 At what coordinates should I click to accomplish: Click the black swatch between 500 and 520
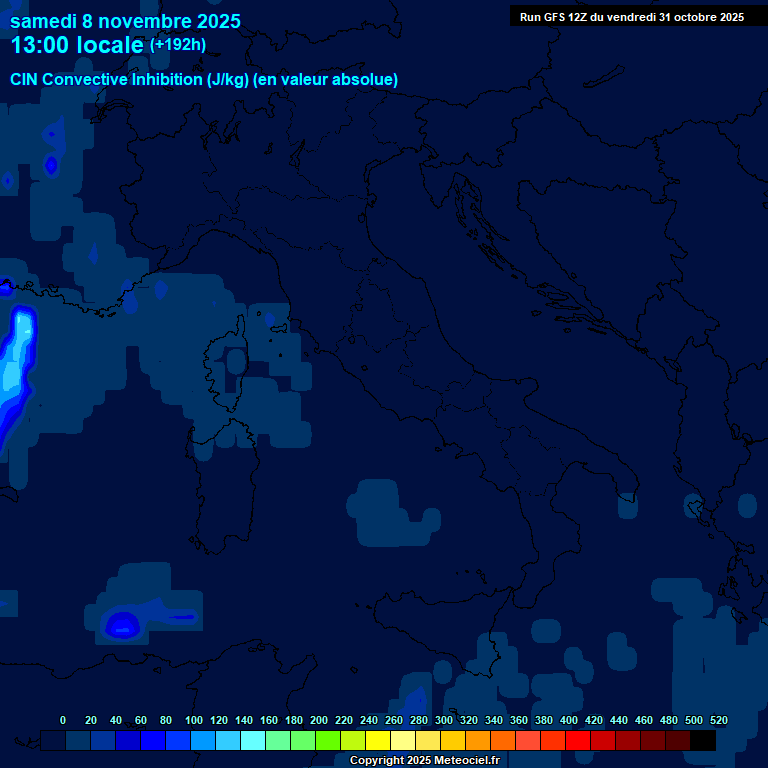pyautogui.click(x=703, y=740)
